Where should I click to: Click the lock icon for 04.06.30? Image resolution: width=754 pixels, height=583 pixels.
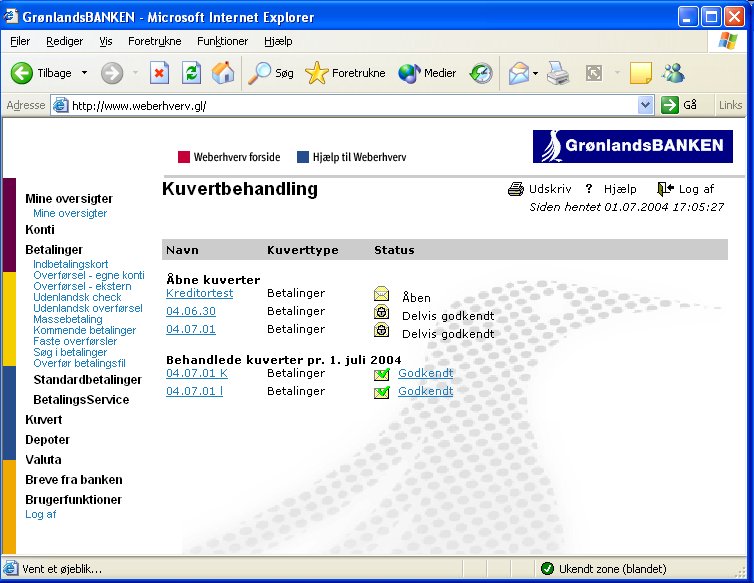381,312
